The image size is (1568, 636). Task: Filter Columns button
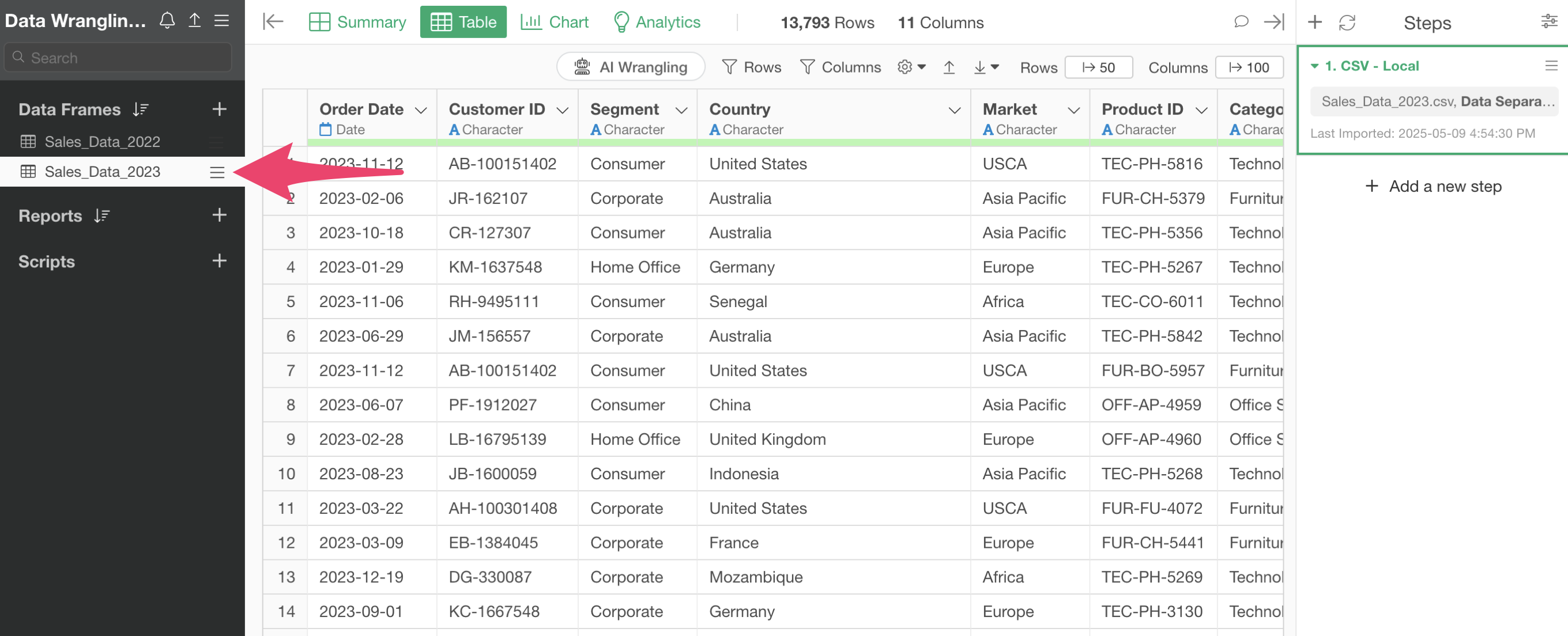pos(840,67)
